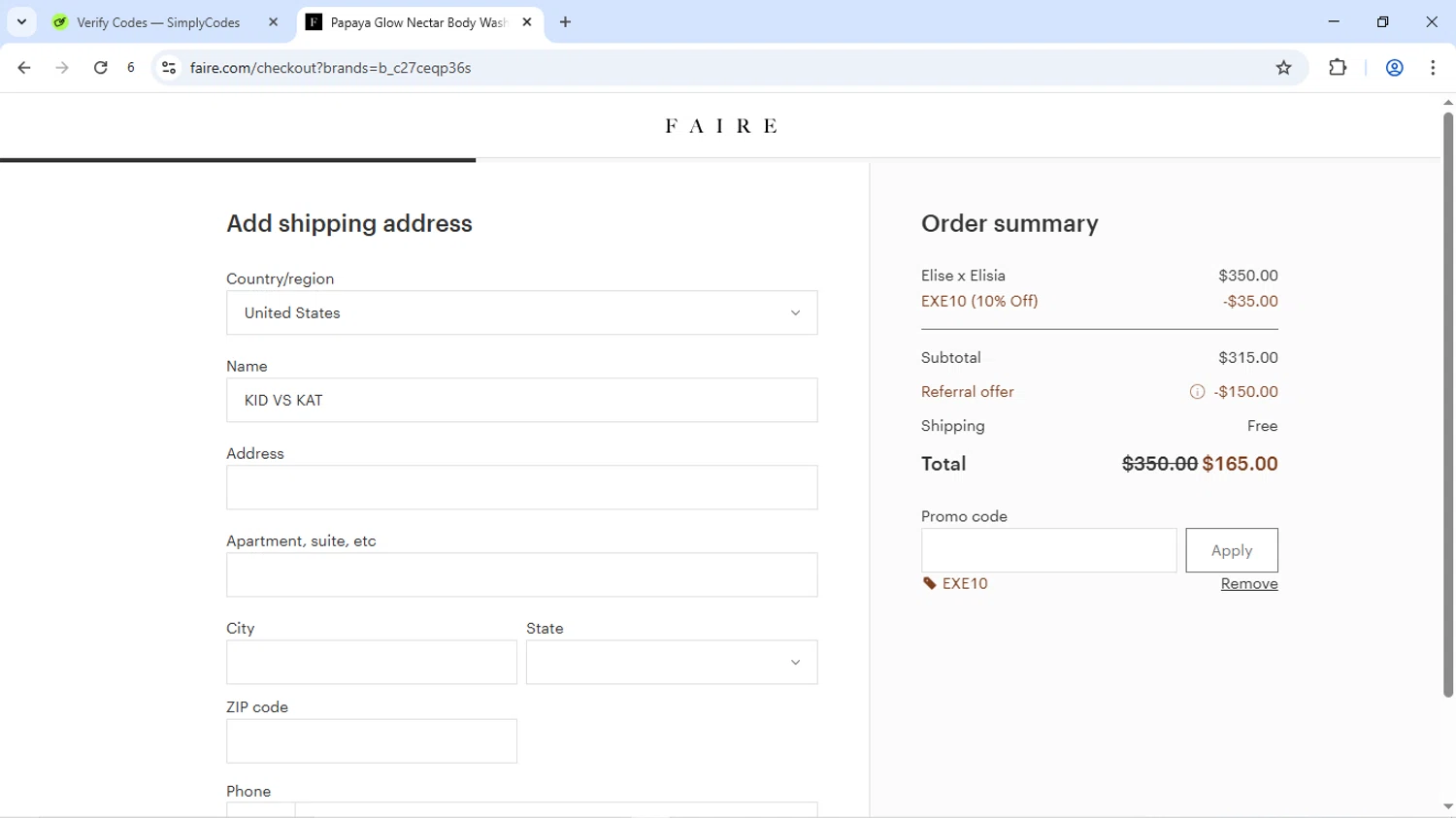Viewport: 1456px width, 818px height.
Task: Open the Chrome three-dot menu
Action: (x=1433, y=68)
